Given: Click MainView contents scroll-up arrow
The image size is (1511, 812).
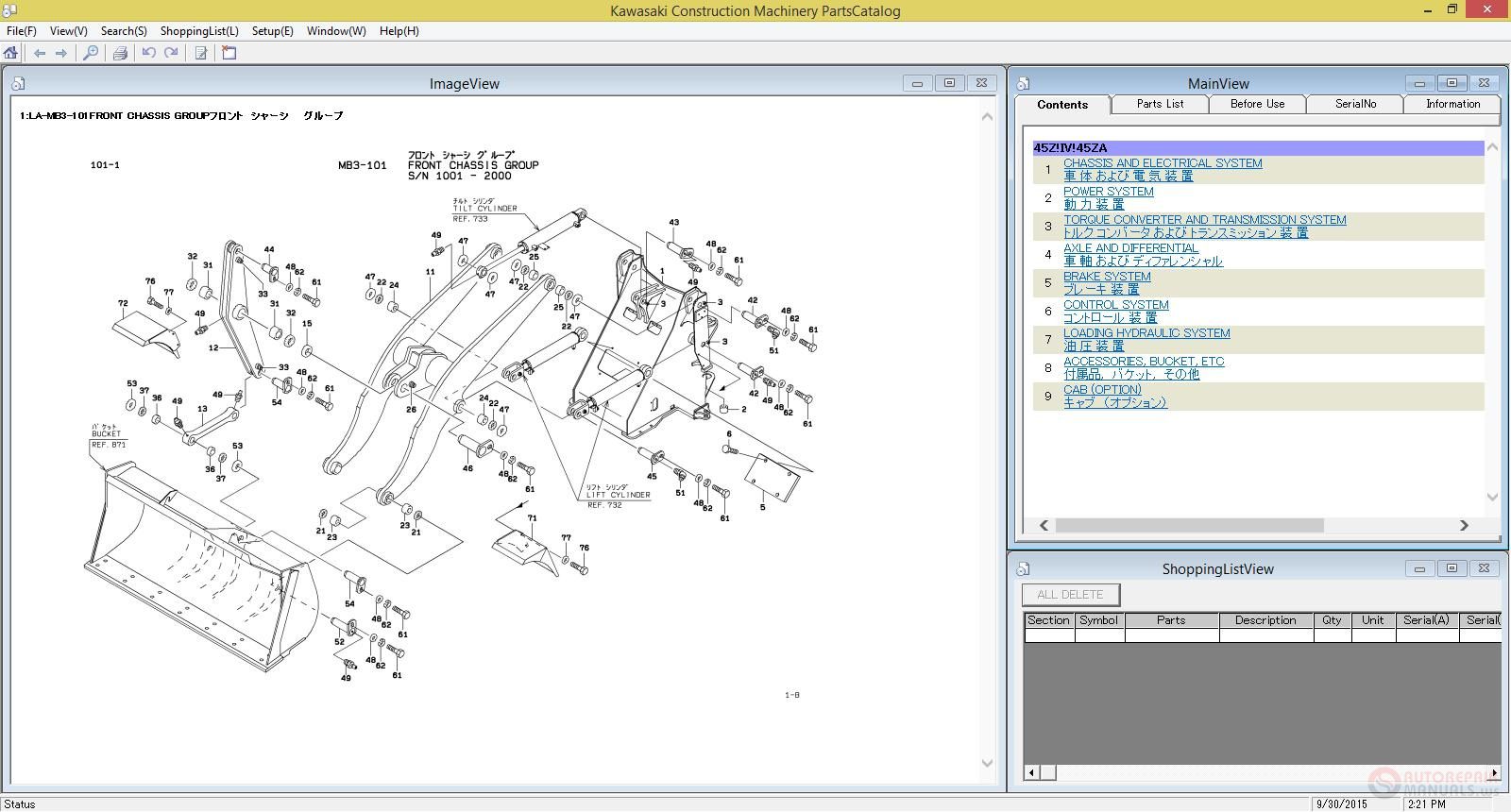Looking at the screenshot, I should click(x=1492, y=147).
